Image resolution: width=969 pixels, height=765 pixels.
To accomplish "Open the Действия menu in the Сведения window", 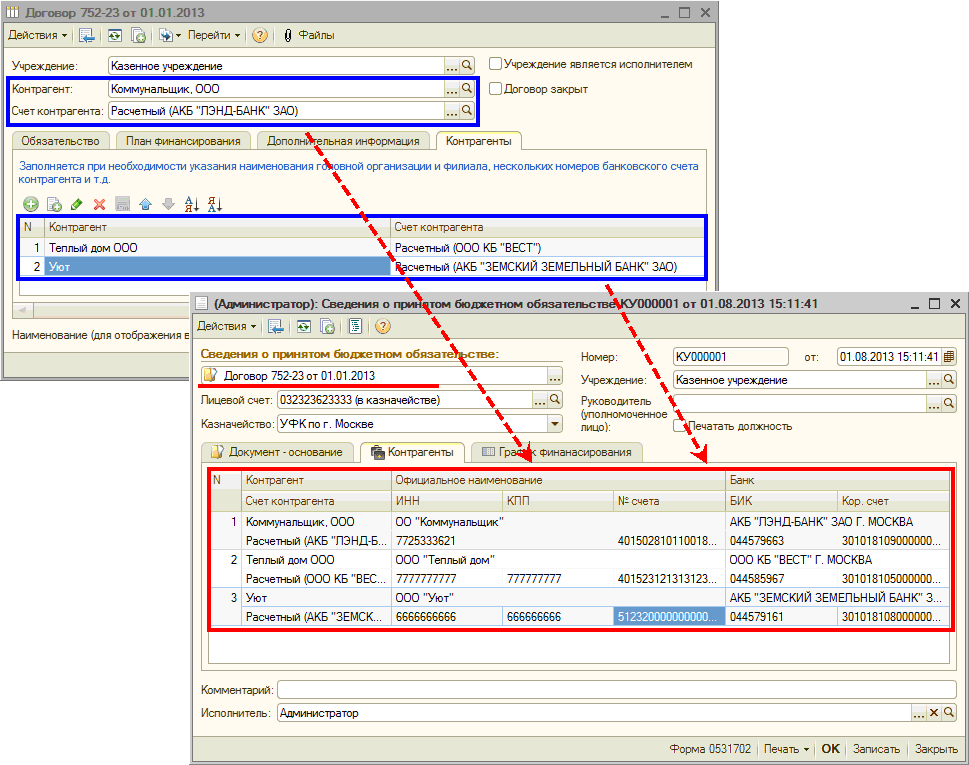I will click(226, 326).
